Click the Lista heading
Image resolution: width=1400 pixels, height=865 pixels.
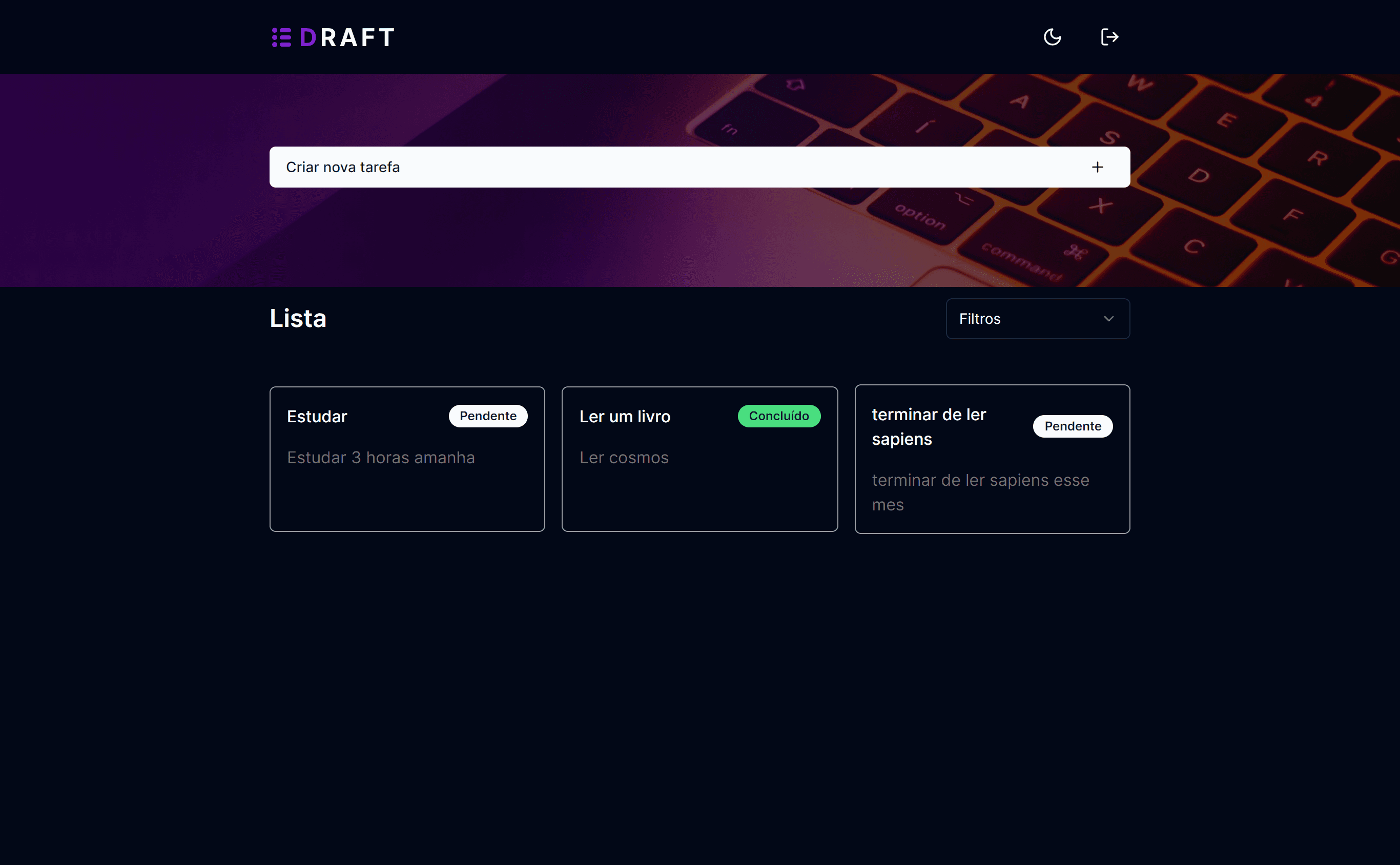[298, 319]
